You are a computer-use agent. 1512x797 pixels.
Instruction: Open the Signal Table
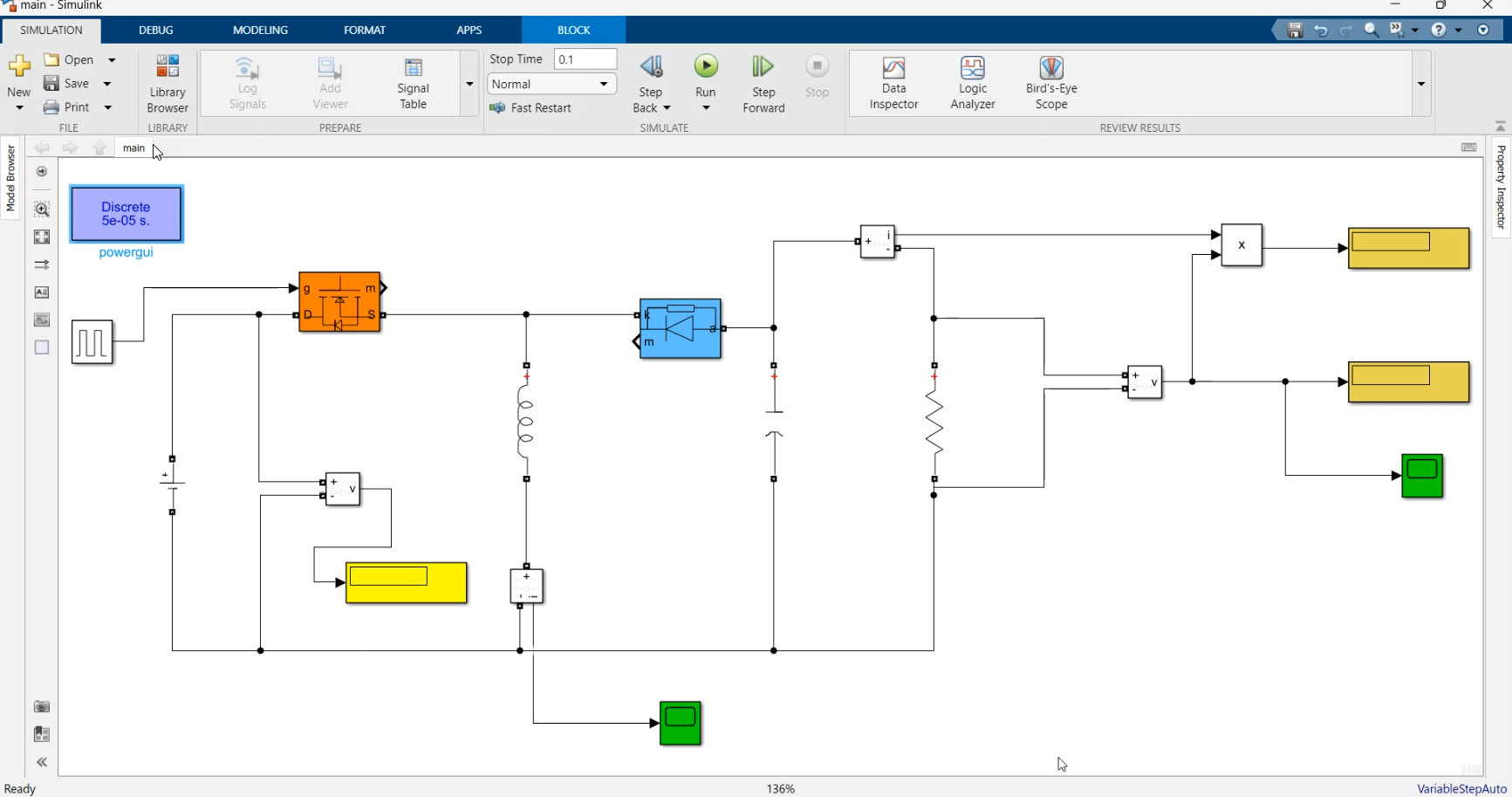click(413, 84)
